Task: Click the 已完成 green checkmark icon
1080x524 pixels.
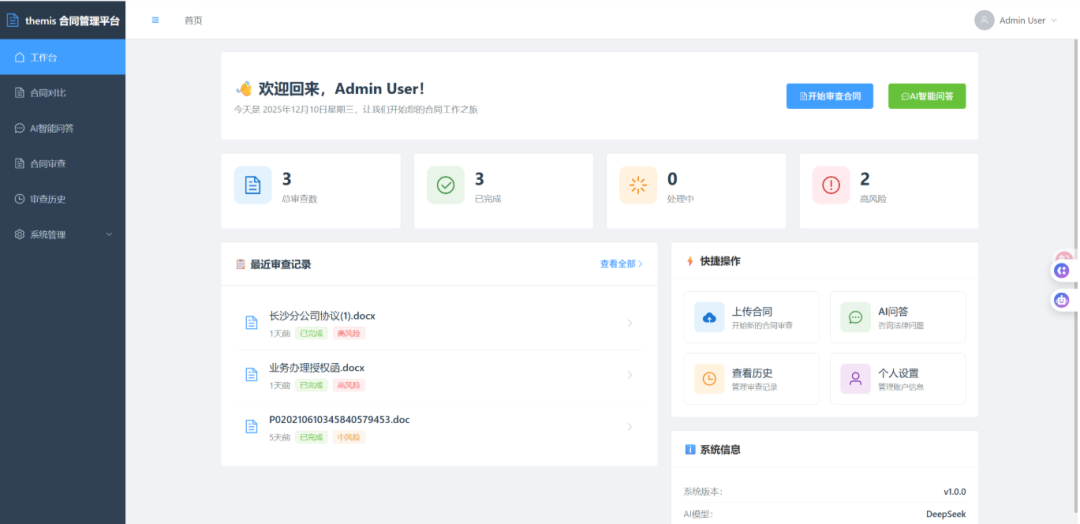Action: click(446, 185)
